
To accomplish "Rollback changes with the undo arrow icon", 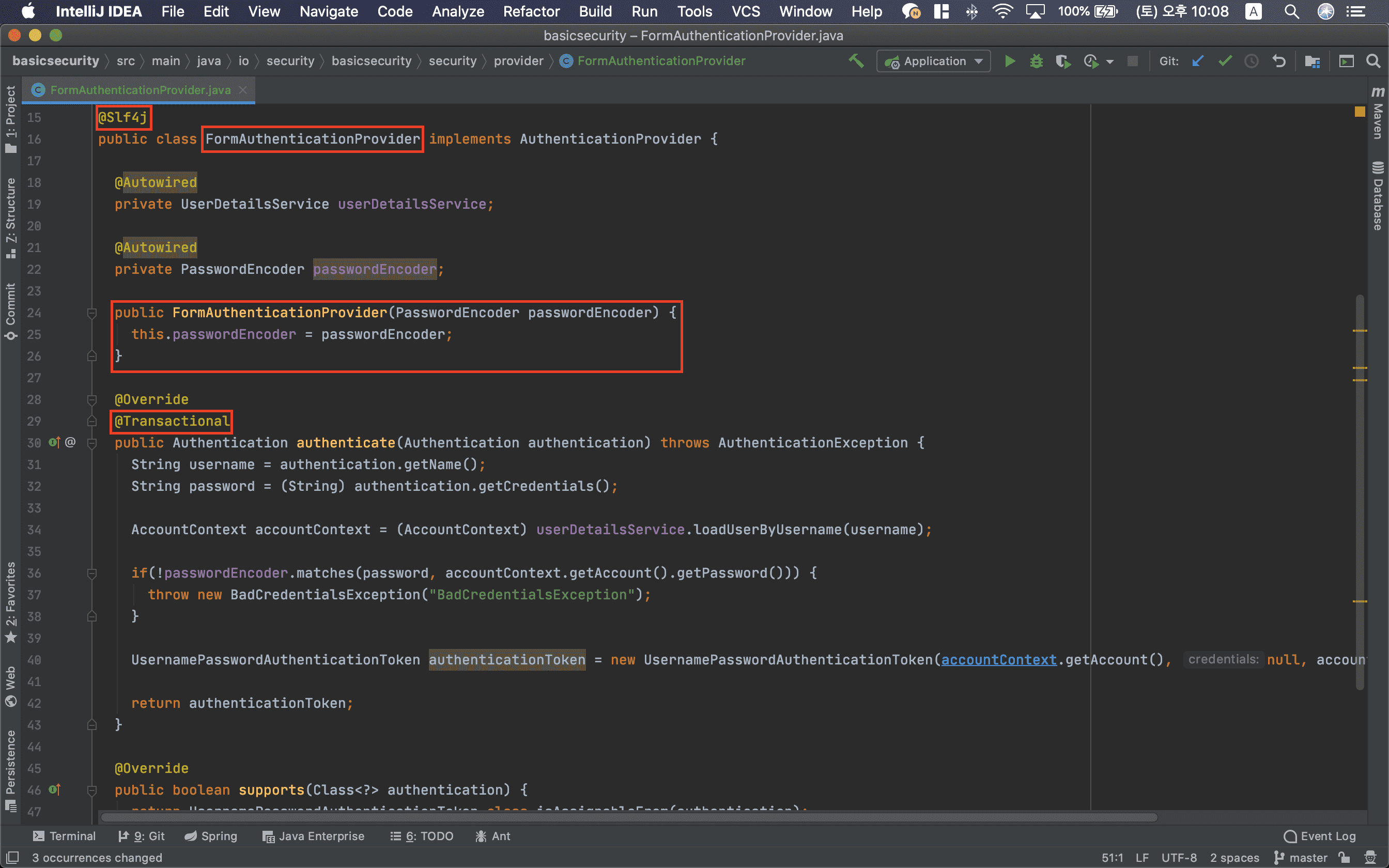I will click(x=1279, y=61).
